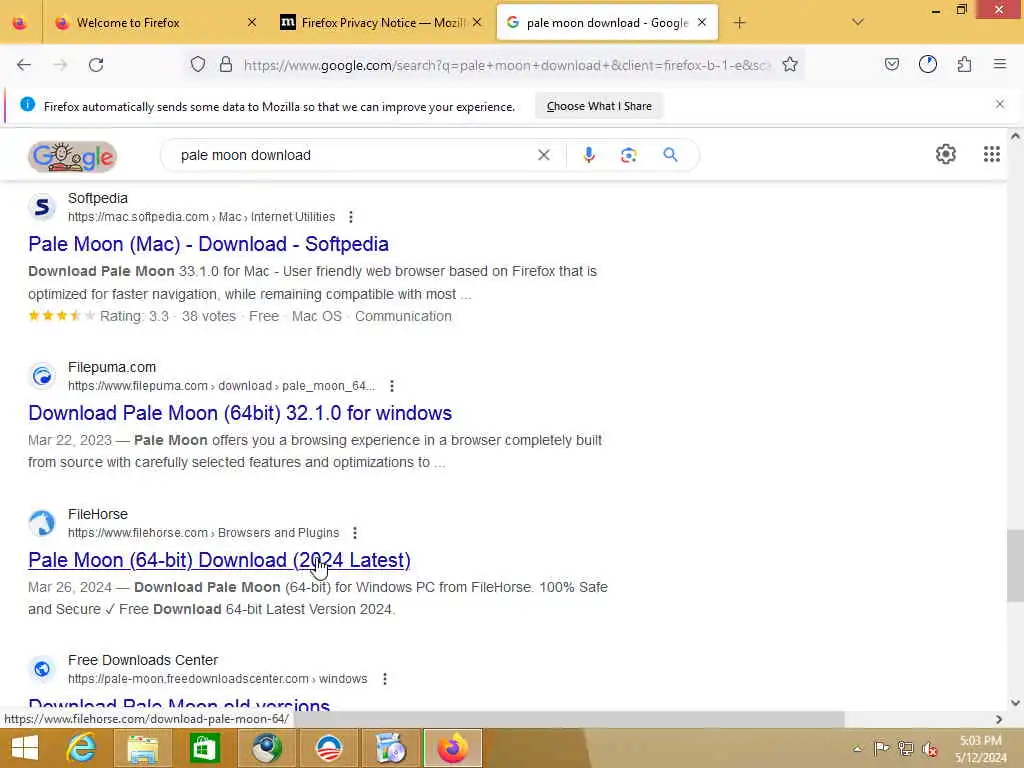This screenshot has height=768, width=1024.
Task: Focus the Google search box
Action: click(x=353, y=155)
